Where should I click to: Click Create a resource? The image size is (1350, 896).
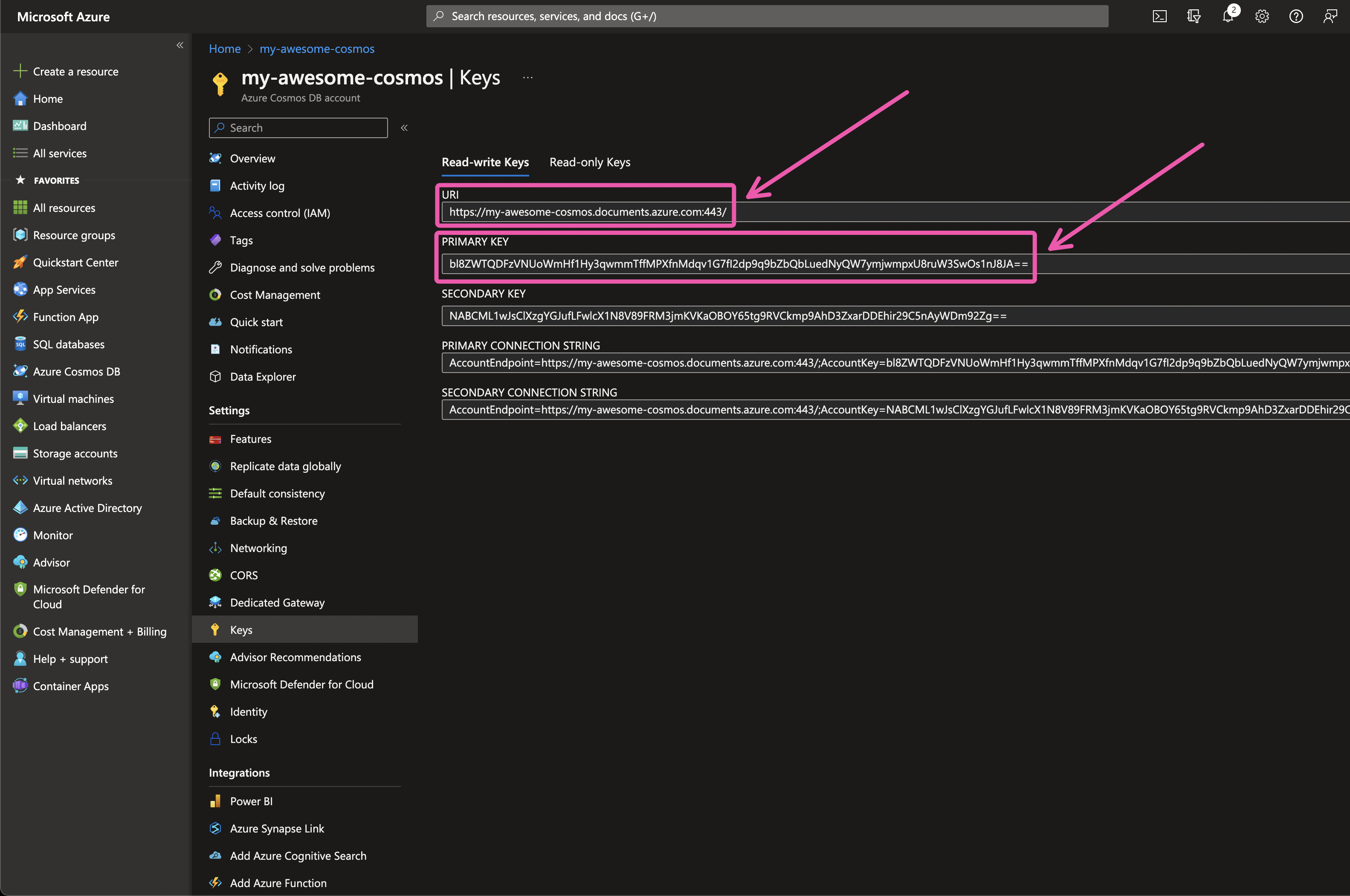pyautogui.click(x=75, y=72)
